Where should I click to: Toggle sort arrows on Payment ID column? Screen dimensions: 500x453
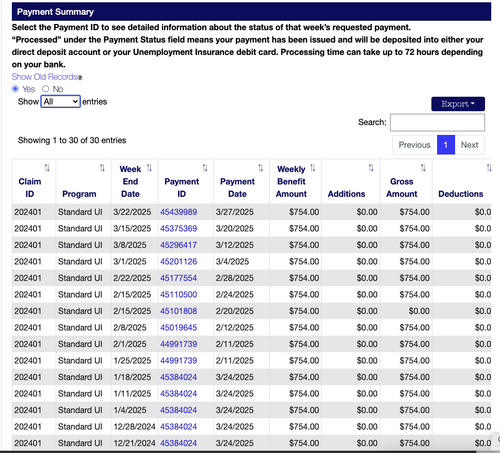click(x=205, y=168)
